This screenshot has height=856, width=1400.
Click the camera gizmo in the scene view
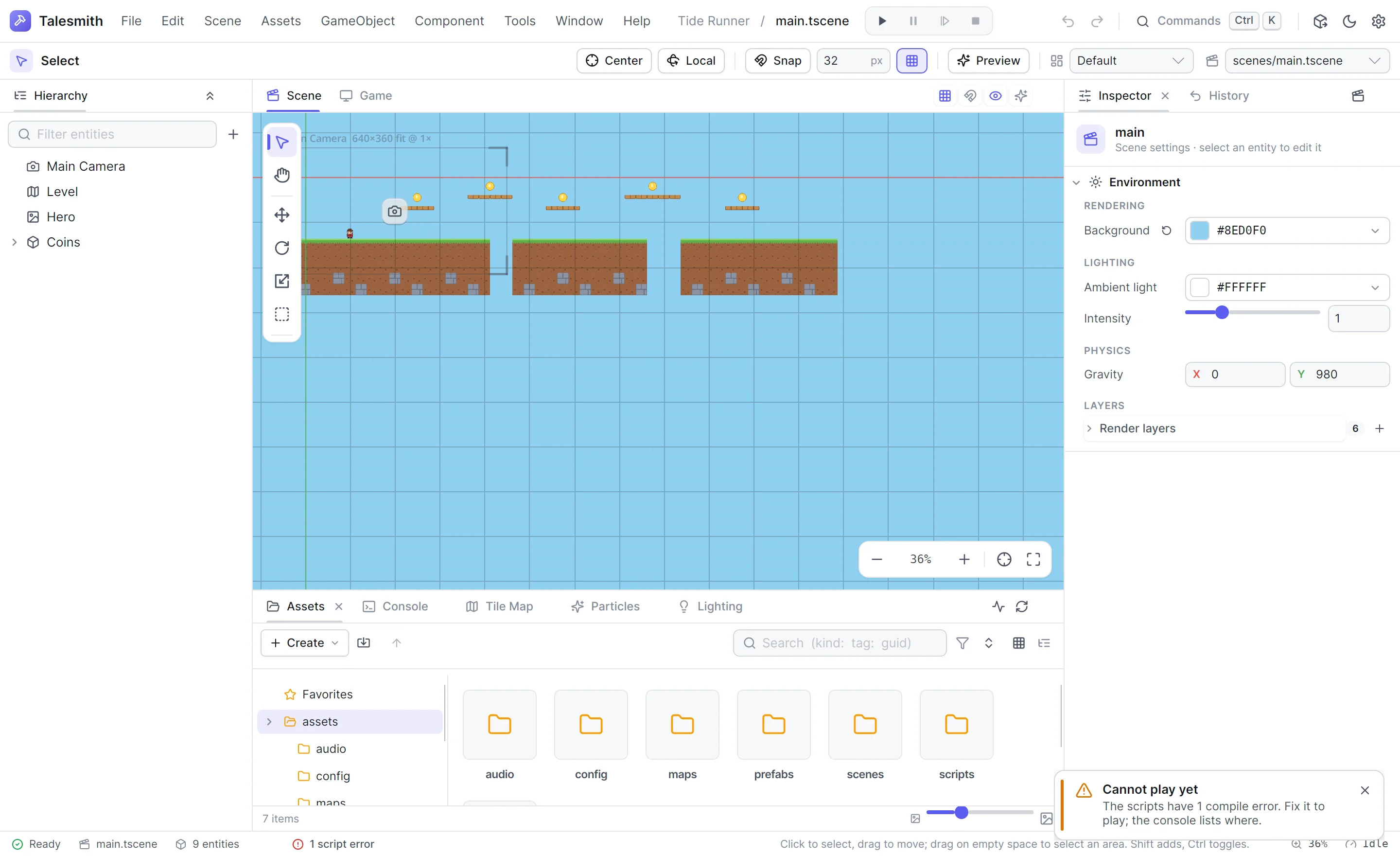[x=395, y=212]
